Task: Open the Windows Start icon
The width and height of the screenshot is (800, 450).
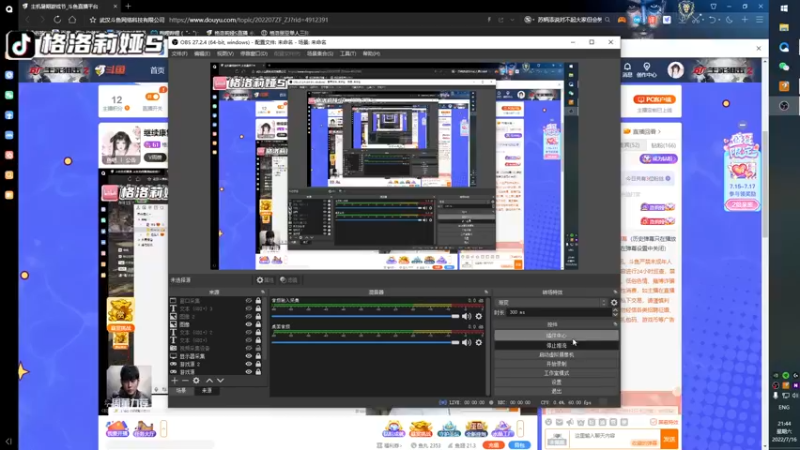Action: (784, 9)
